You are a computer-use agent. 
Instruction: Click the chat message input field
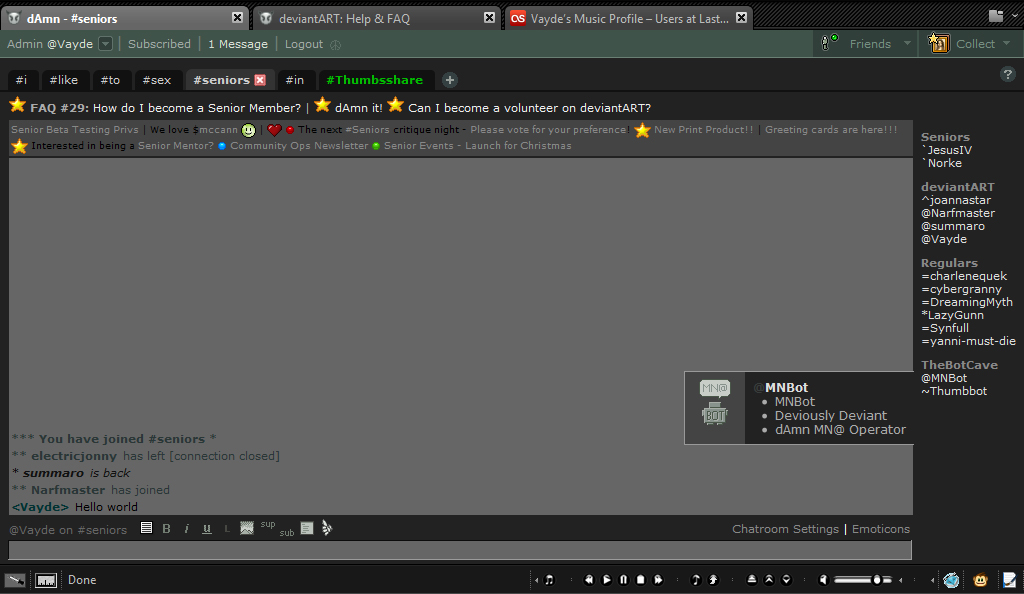[460, 550]
